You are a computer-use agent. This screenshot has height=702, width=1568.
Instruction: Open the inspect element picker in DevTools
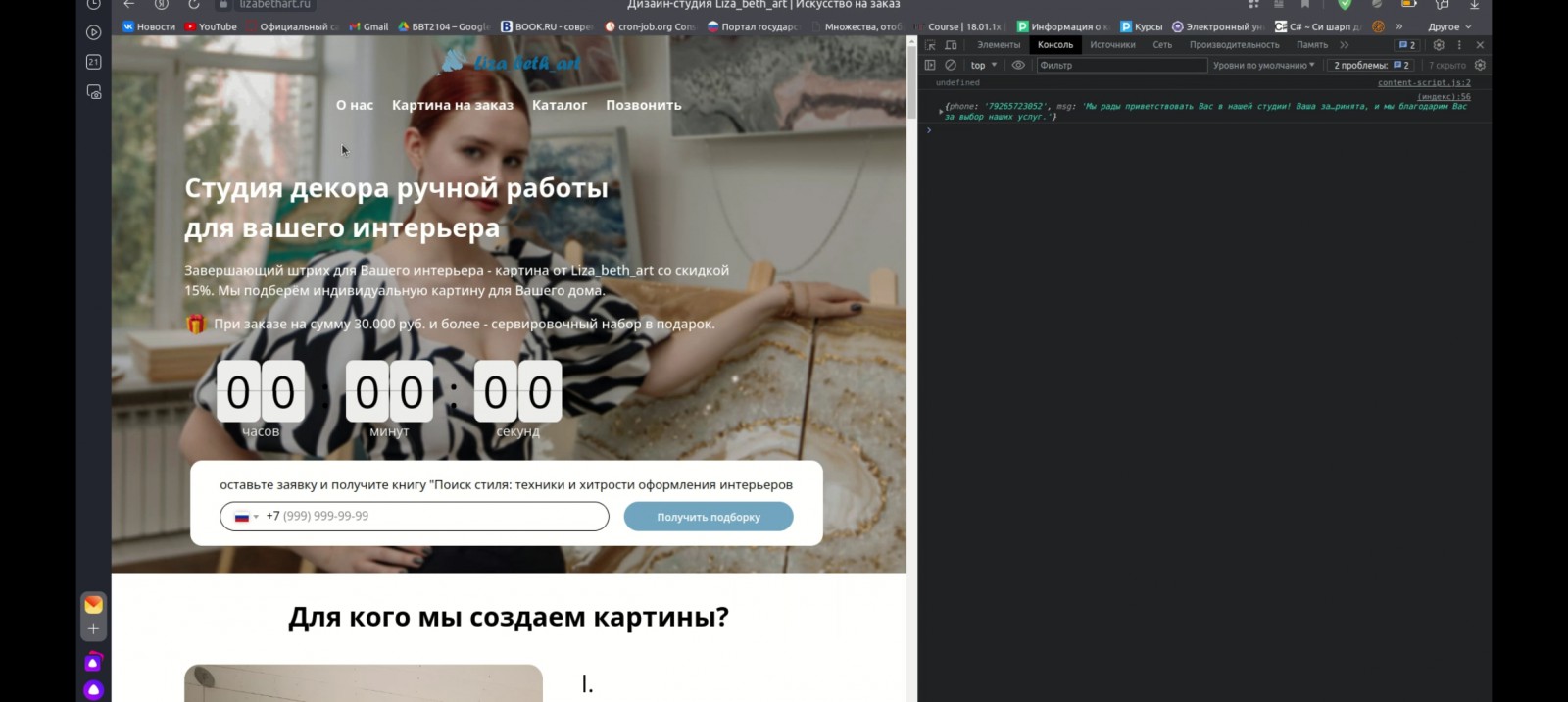click(930, 45)
